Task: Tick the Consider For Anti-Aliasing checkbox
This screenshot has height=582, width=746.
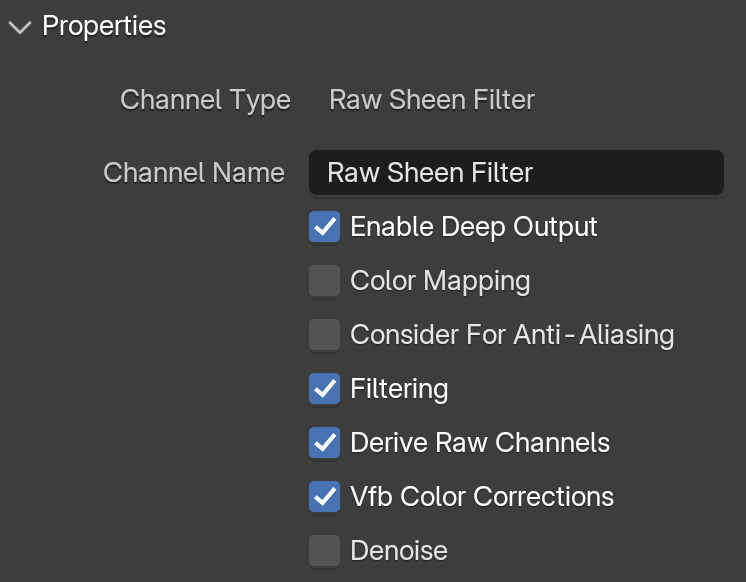Action: (324, 335)
